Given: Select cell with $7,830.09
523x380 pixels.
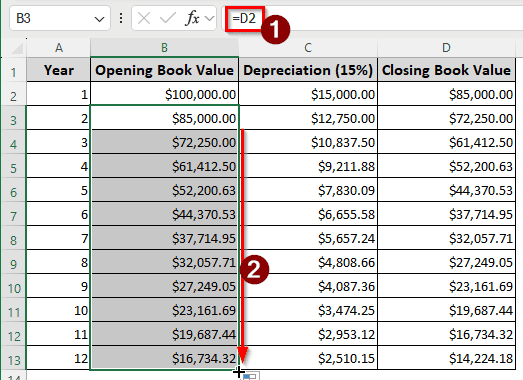Looking at the screenshot, I should pyautogui.click(x=308, y=190).
